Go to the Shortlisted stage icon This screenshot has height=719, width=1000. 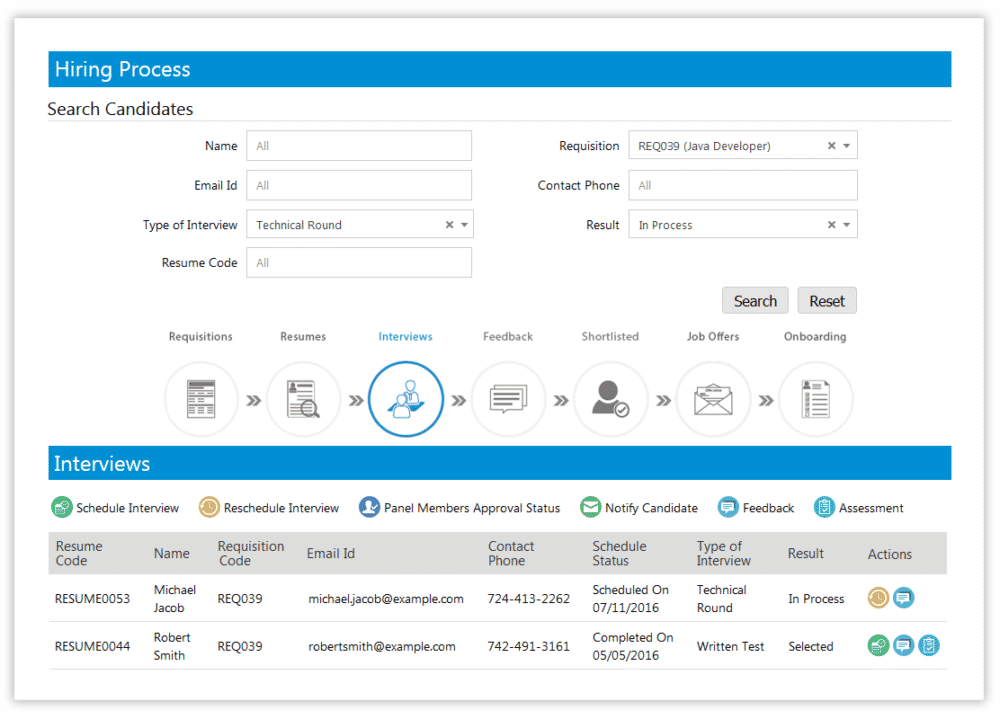610,399
